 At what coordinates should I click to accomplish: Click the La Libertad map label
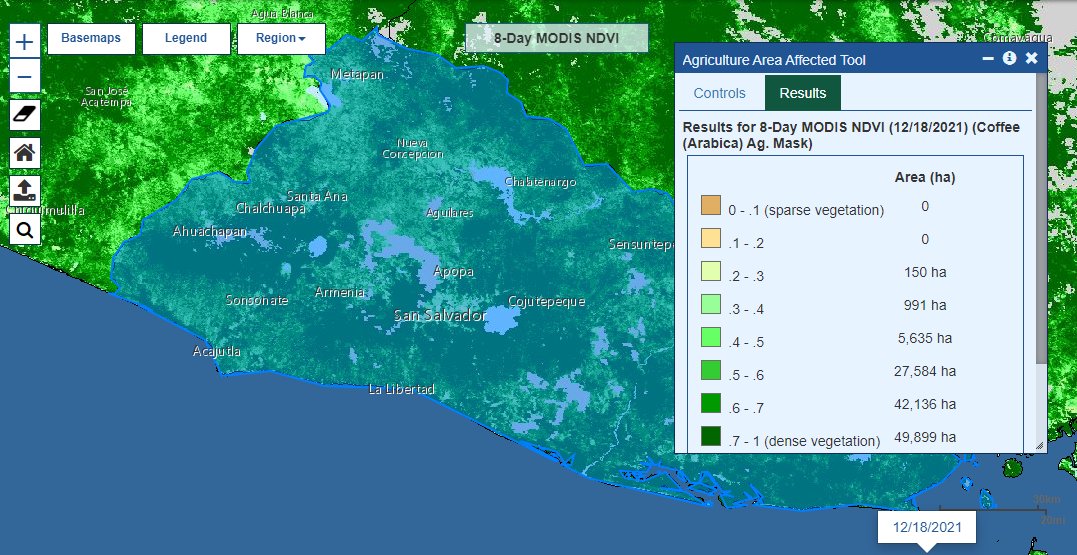tap(401, 389)
